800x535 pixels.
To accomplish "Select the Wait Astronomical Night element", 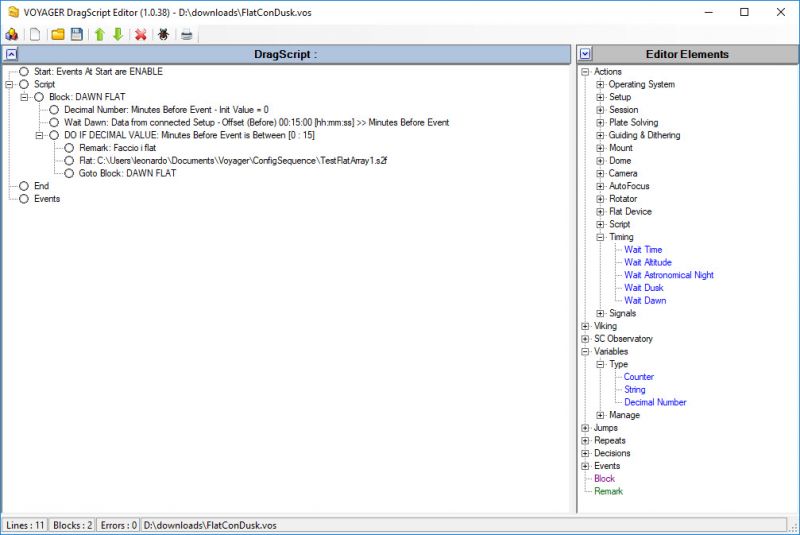I will (669, 275).
